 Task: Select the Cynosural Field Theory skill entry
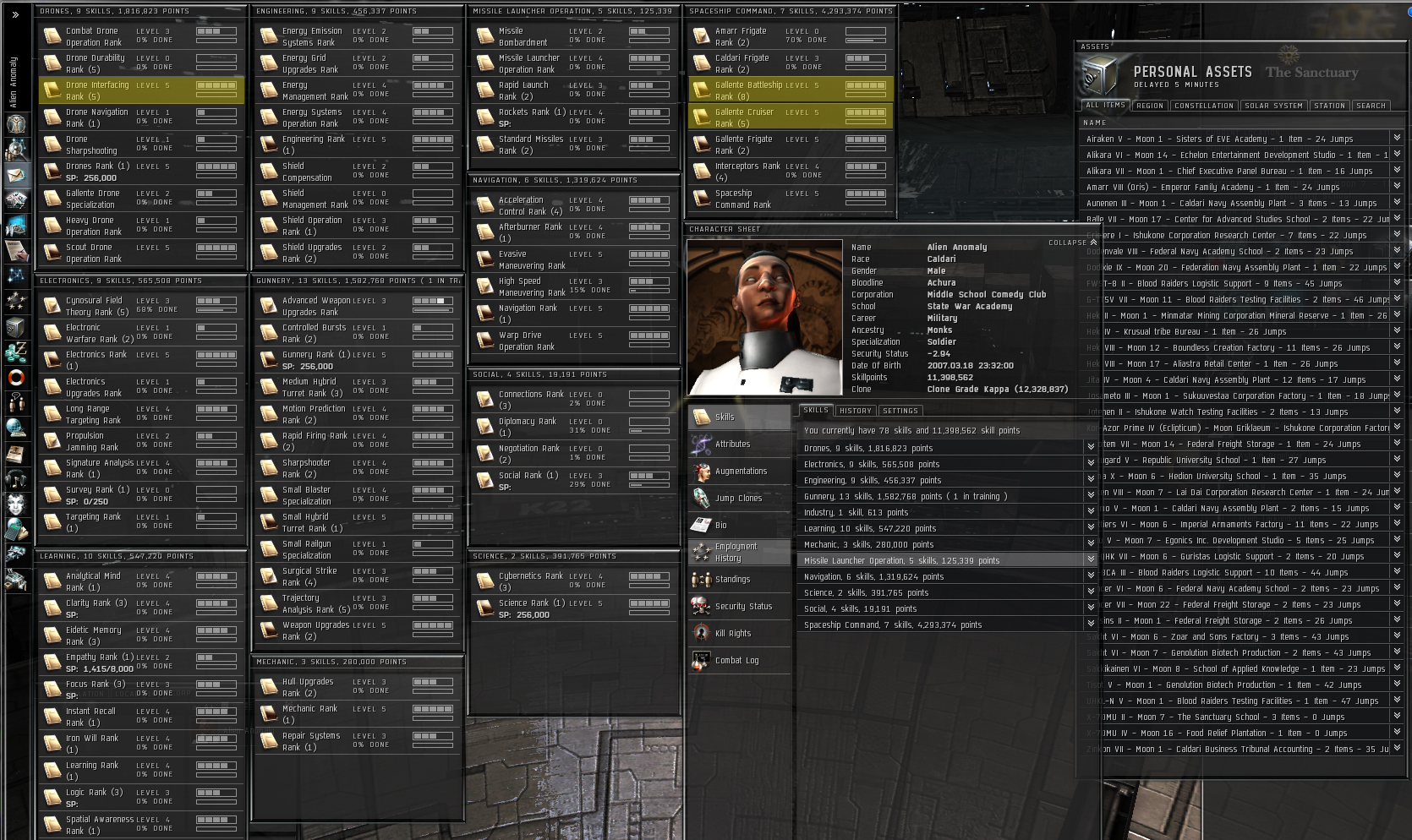141,306
